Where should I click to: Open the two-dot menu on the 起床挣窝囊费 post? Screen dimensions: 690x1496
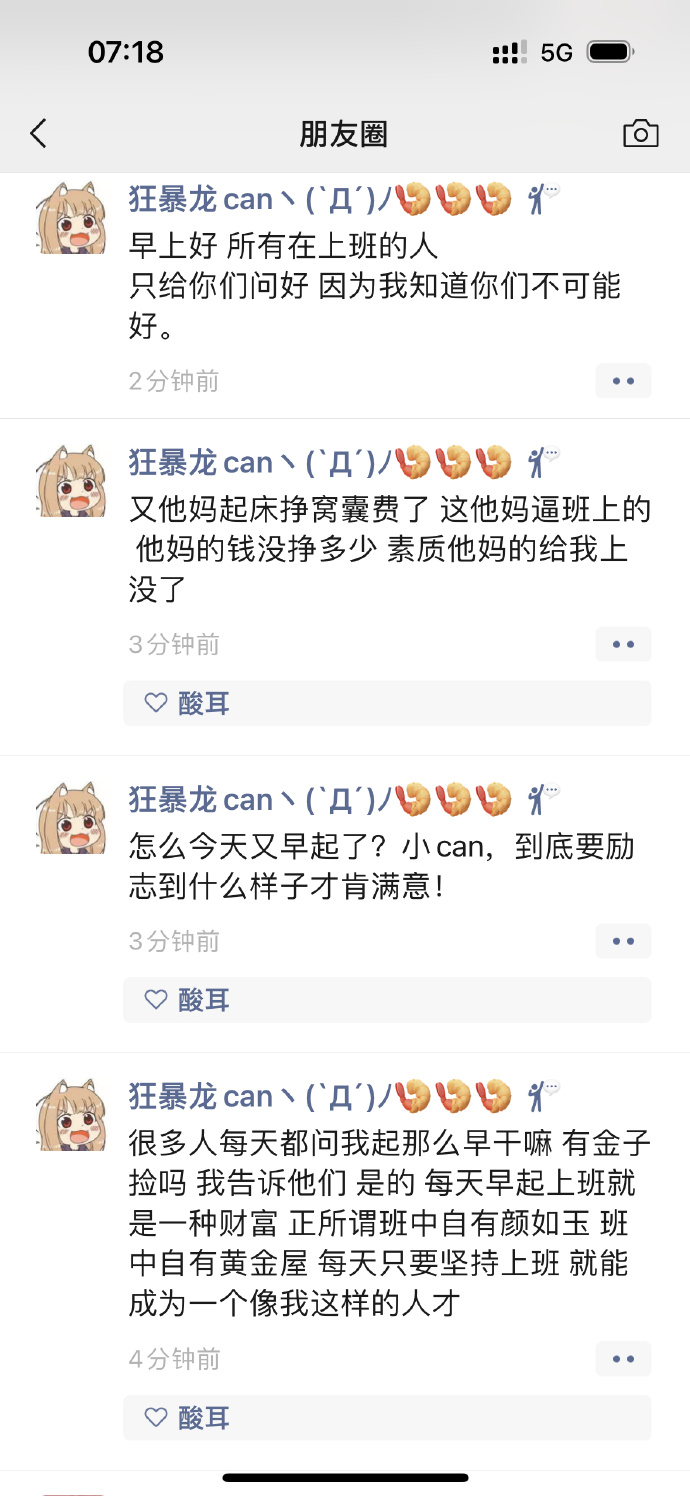point(623,644)
